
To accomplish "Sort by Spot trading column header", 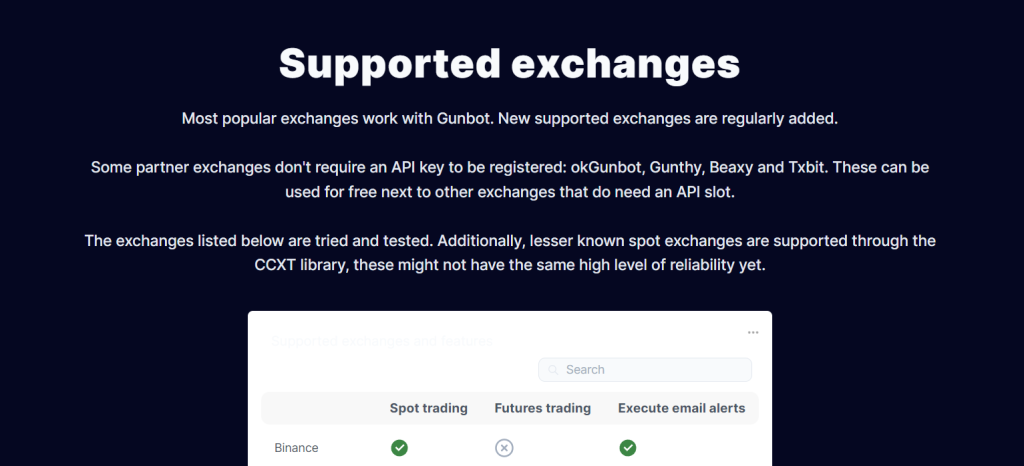I will tap(428, 409).
